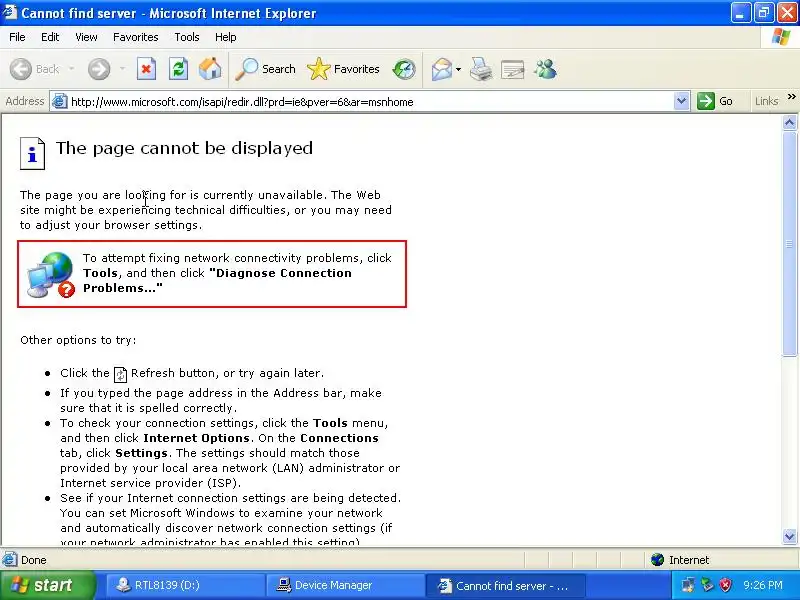The image size is (800, 600).
Task: Click the vertical scrollbar thumb
Action: pos(789,244)
